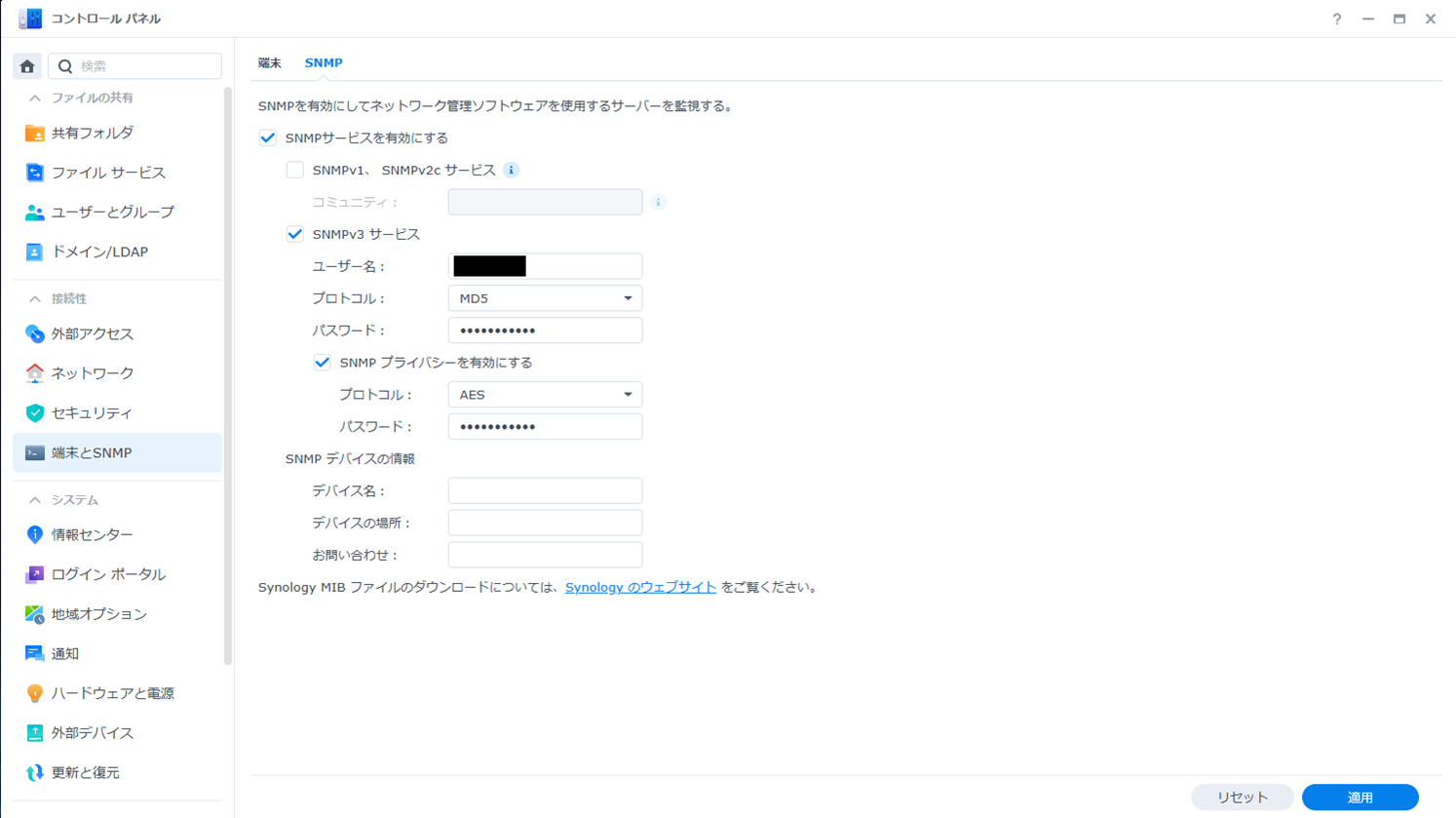Open Hardware & Power (ハードウェアと電源) bulb icon

click(34, 693)
